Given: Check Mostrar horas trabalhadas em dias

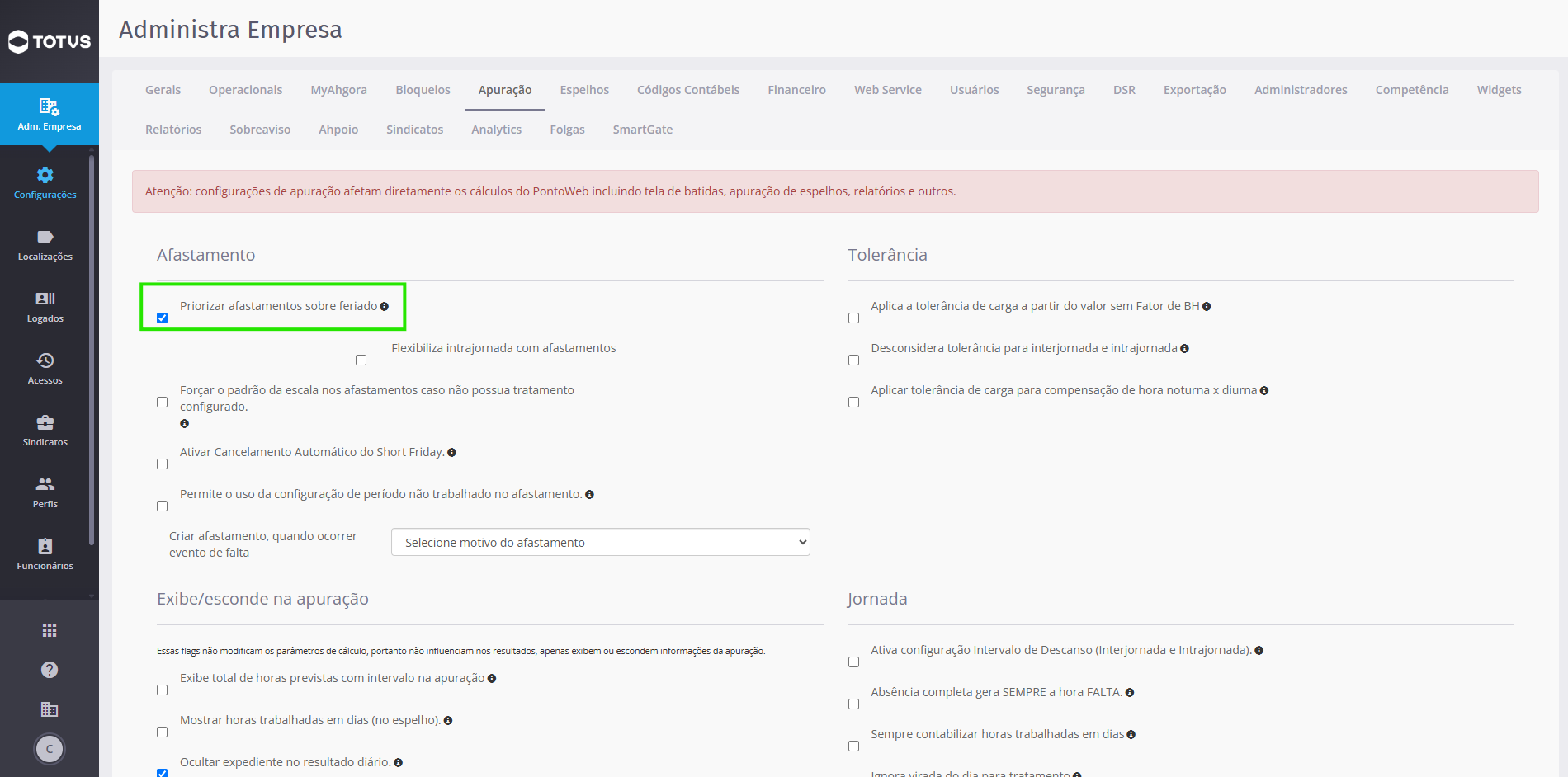Looking at the screenshot, I should pyautogui.click(x=163, y=732).
